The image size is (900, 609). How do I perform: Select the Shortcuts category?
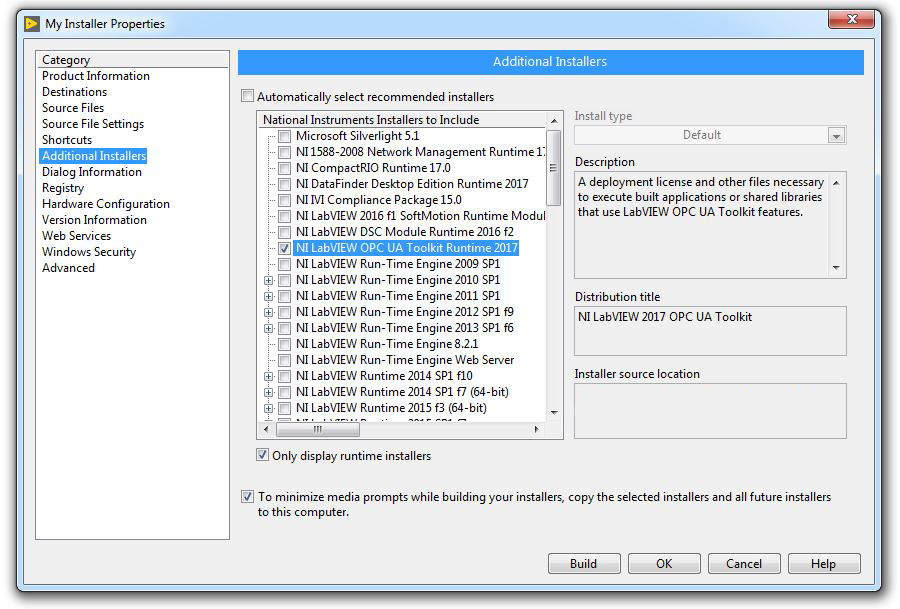coord(67,140)
